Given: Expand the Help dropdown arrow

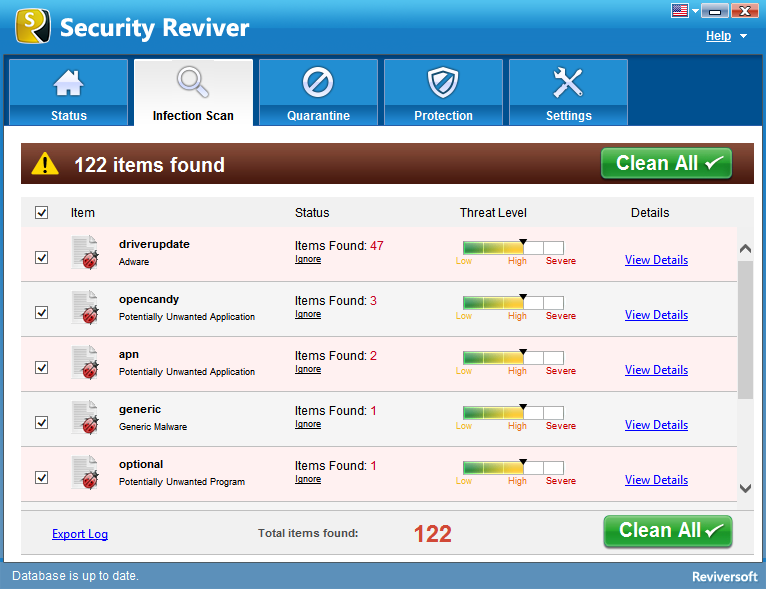Looking at the screenshot, I should (x=743, y=36).
